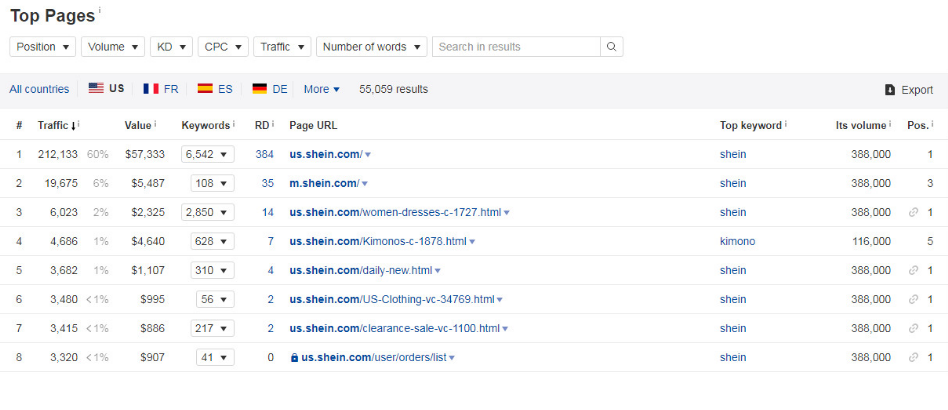Expand the 6,542 keywords dropdown
Image resolution: width=948 pixels, height=410 pixels.
208,154
